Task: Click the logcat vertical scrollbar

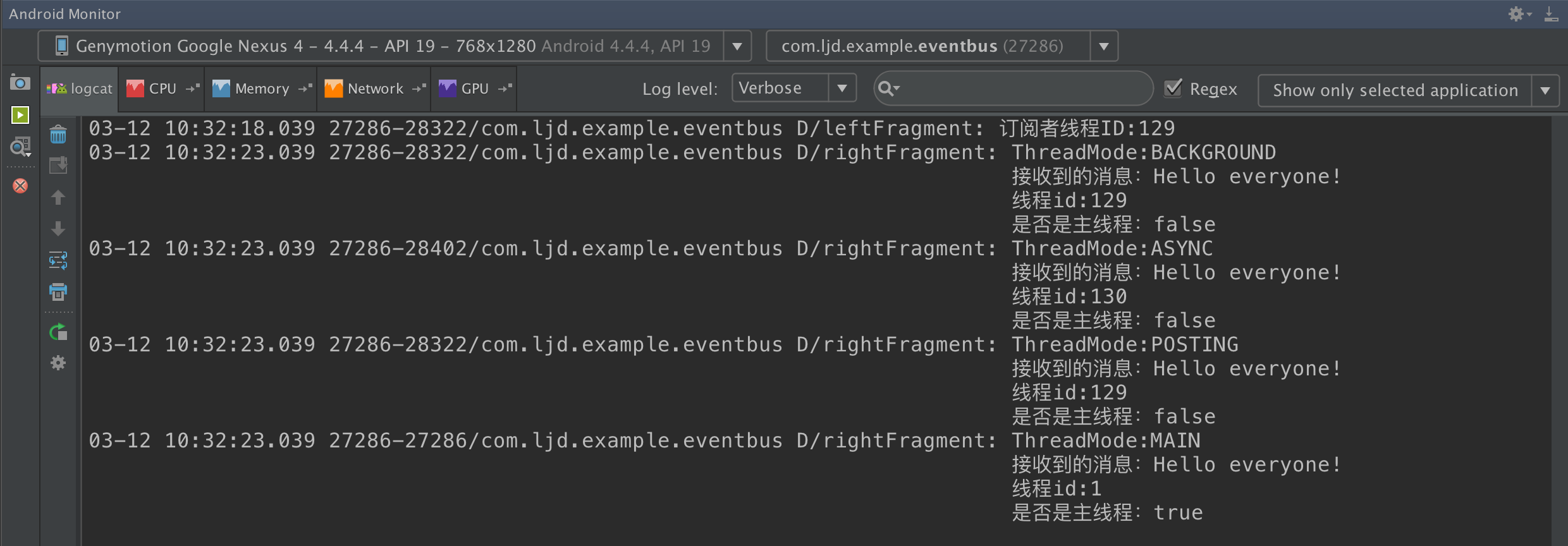Action: (x=1559, y=331)
